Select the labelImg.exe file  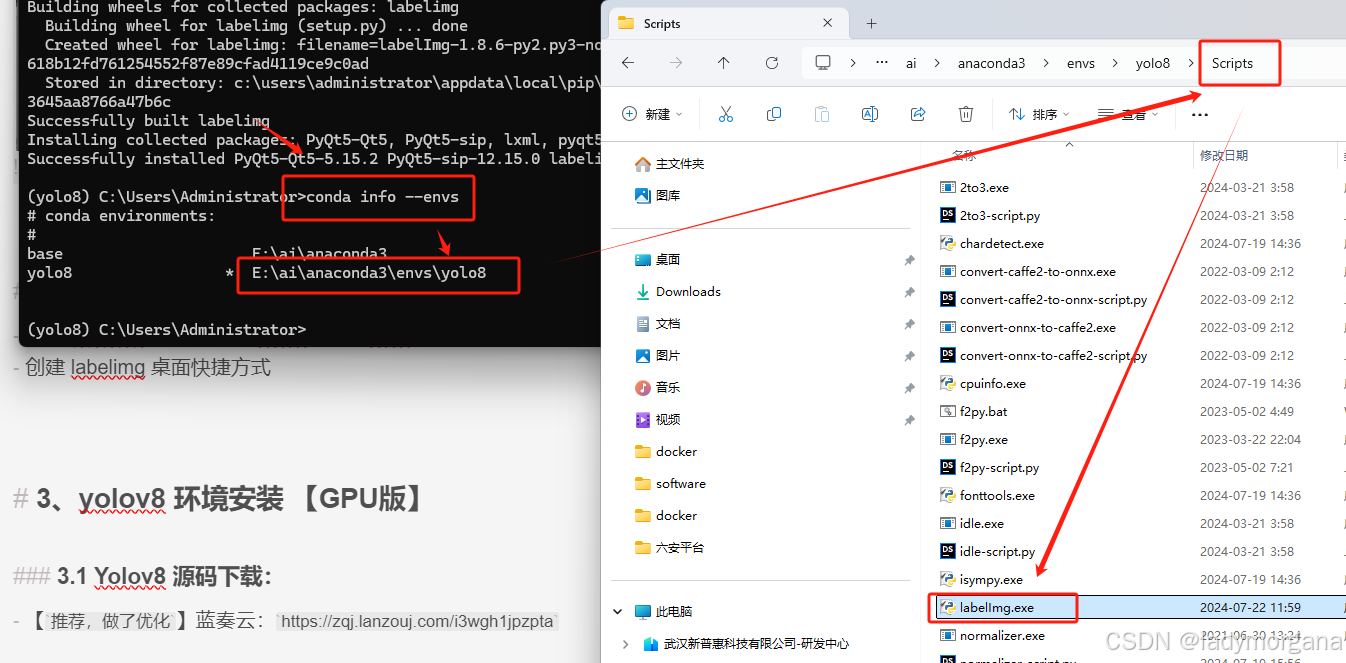tap(996, 607)
